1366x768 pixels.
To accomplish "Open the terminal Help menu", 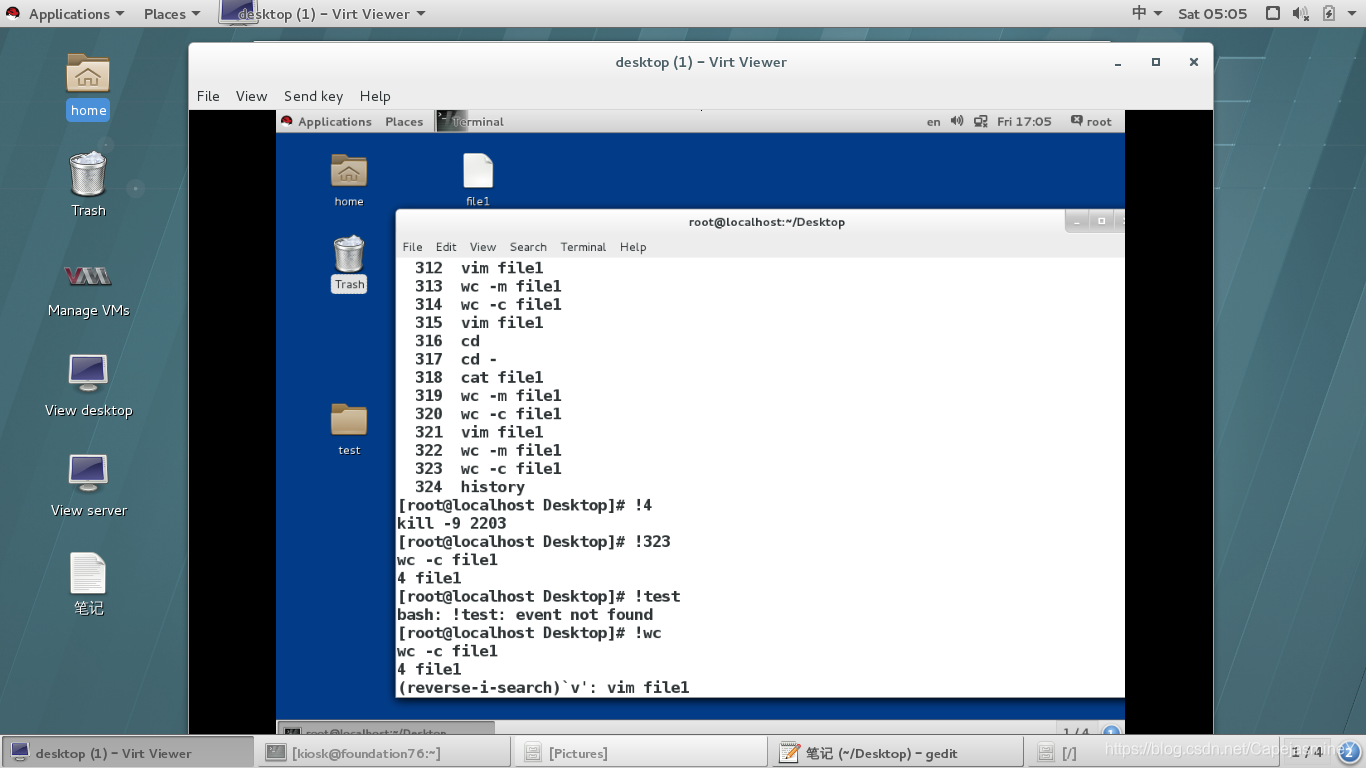I will pos(633,247).
